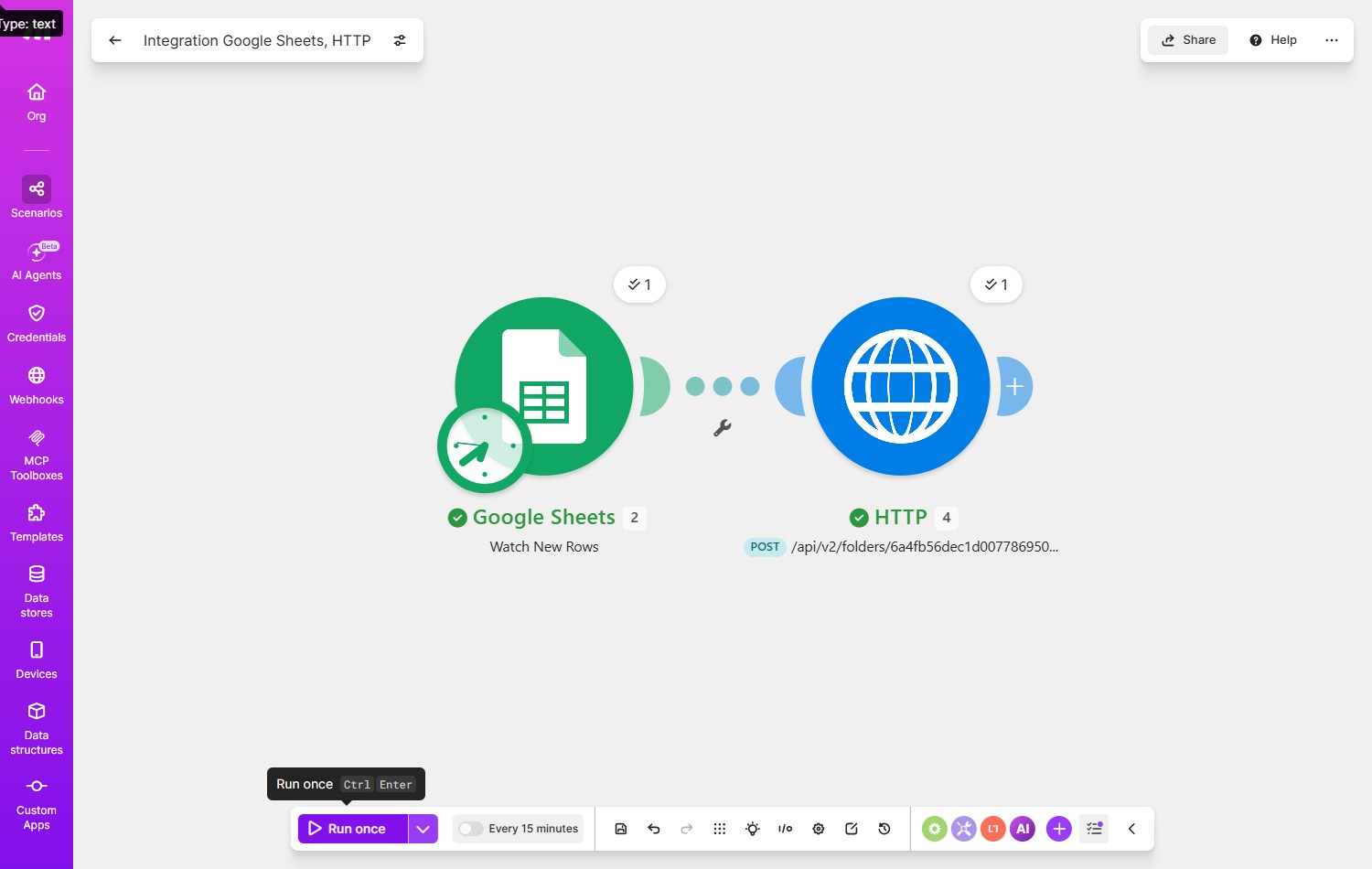The width and height of the screenshot is (1372, 869).
Task: Browse the Templates section
Action: click(x=37, y=522)
